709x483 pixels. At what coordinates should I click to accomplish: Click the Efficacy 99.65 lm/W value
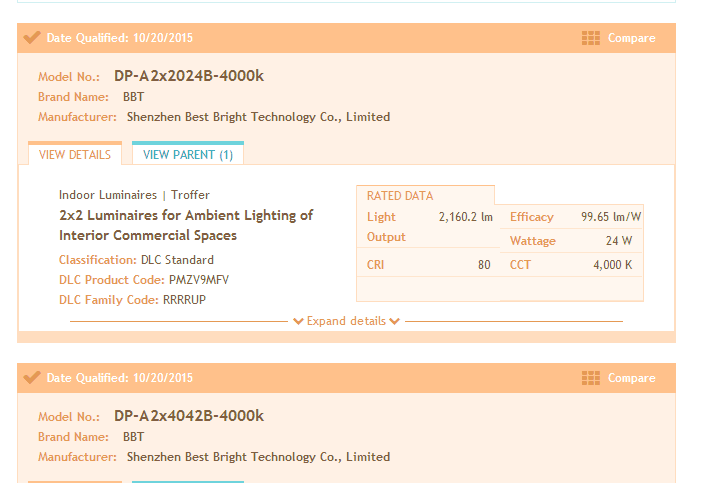pyautogui.click(x=611, y=217)
